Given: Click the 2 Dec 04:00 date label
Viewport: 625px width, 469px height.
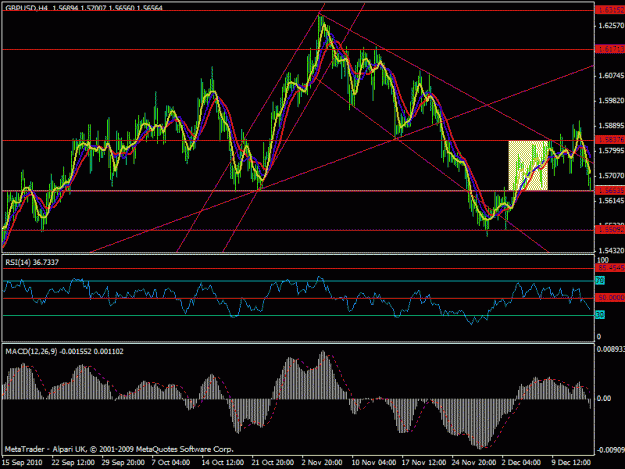Looking at the screenshot, I should [522, 463].
